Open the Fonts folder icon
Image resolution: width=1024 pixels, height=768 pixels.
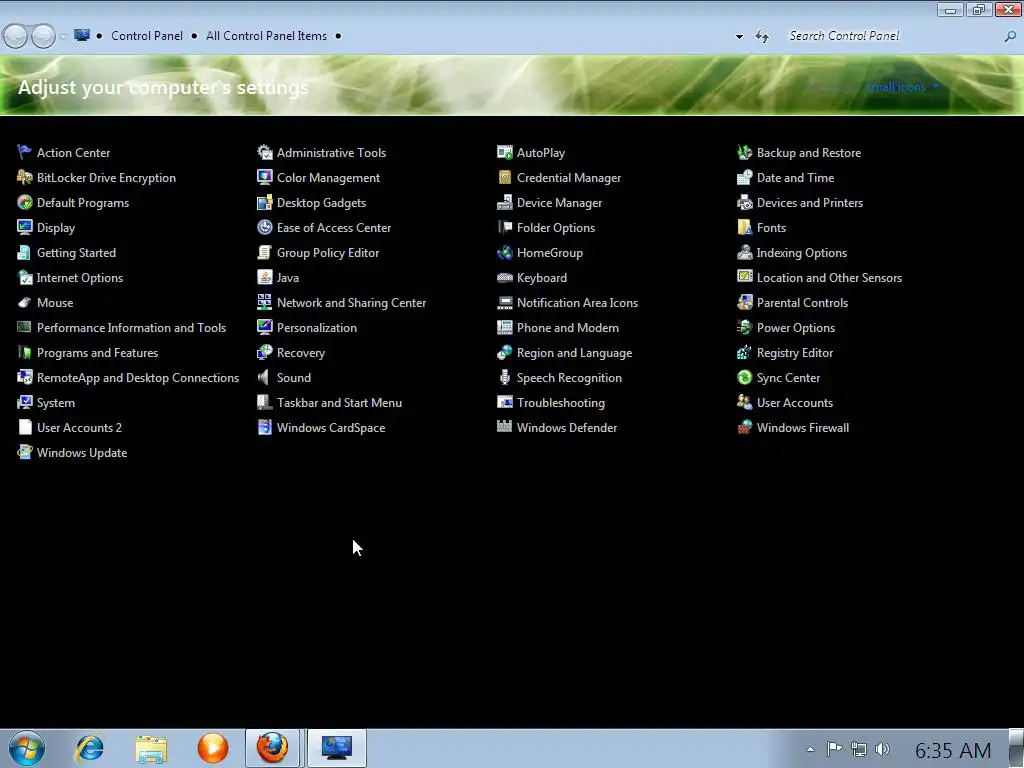[x=744, y=227]
